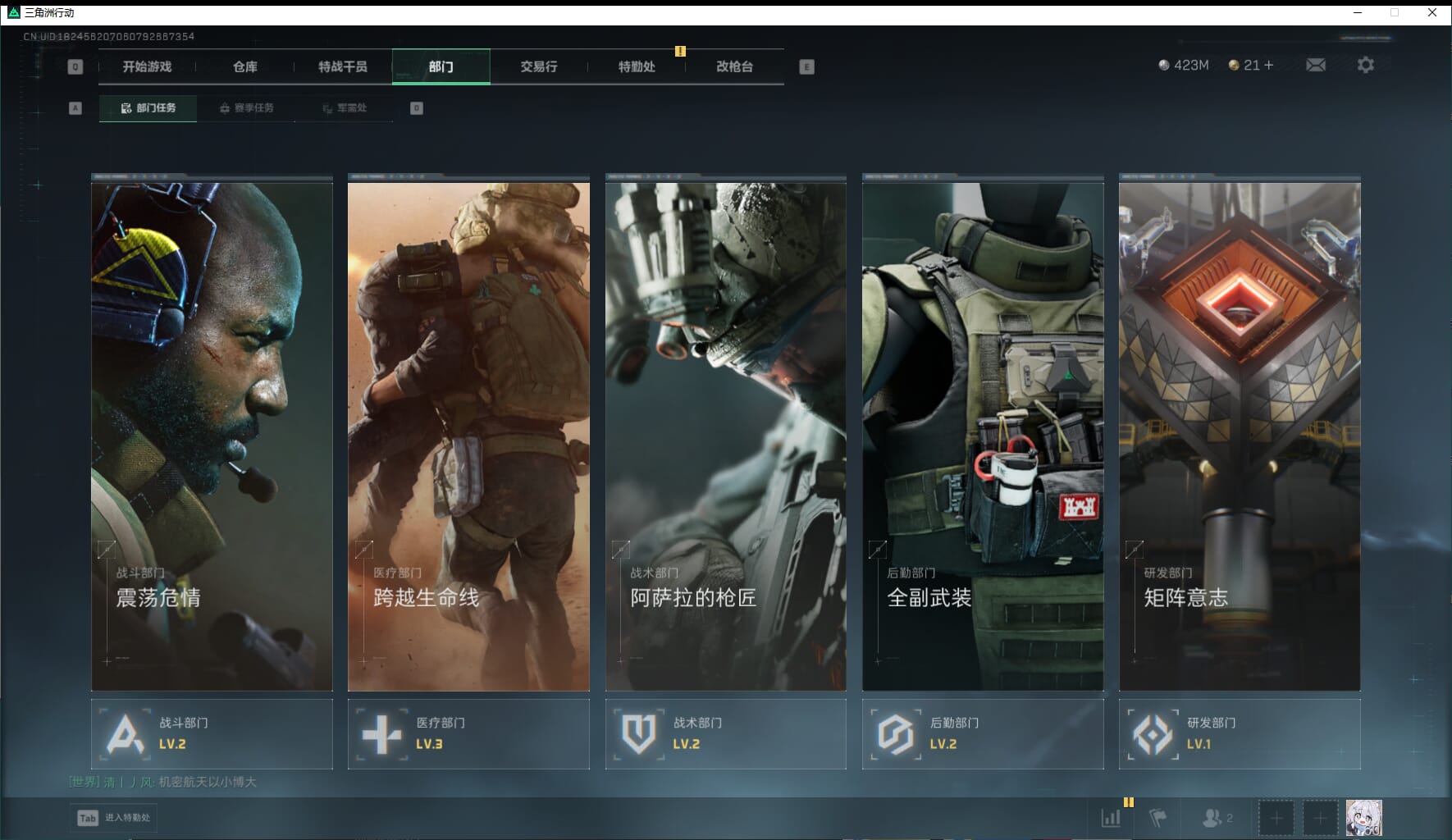This screenshot has width=1452, height=840.
Task: Select the 研发部门 LV.1 department badge
Action: (x=1239, y=733)
